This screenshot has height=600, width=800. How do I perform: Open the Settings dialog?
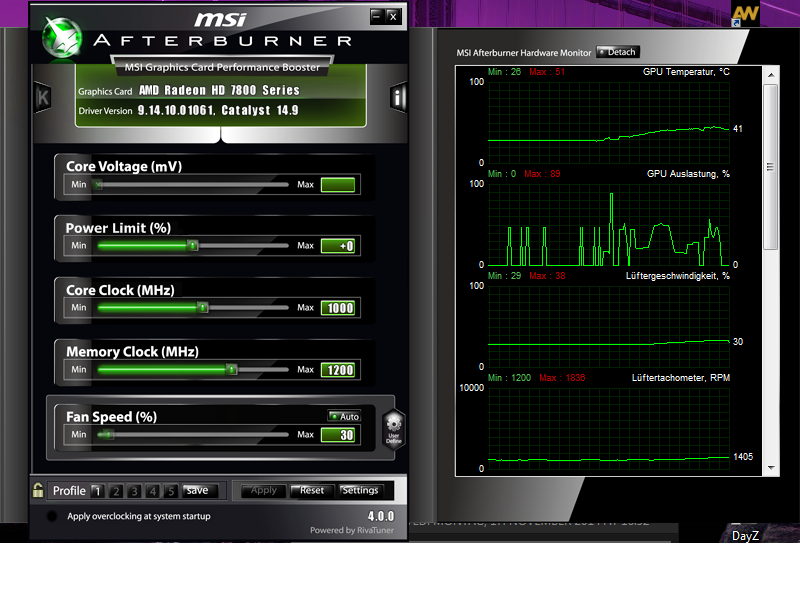[x=360, y=490]
